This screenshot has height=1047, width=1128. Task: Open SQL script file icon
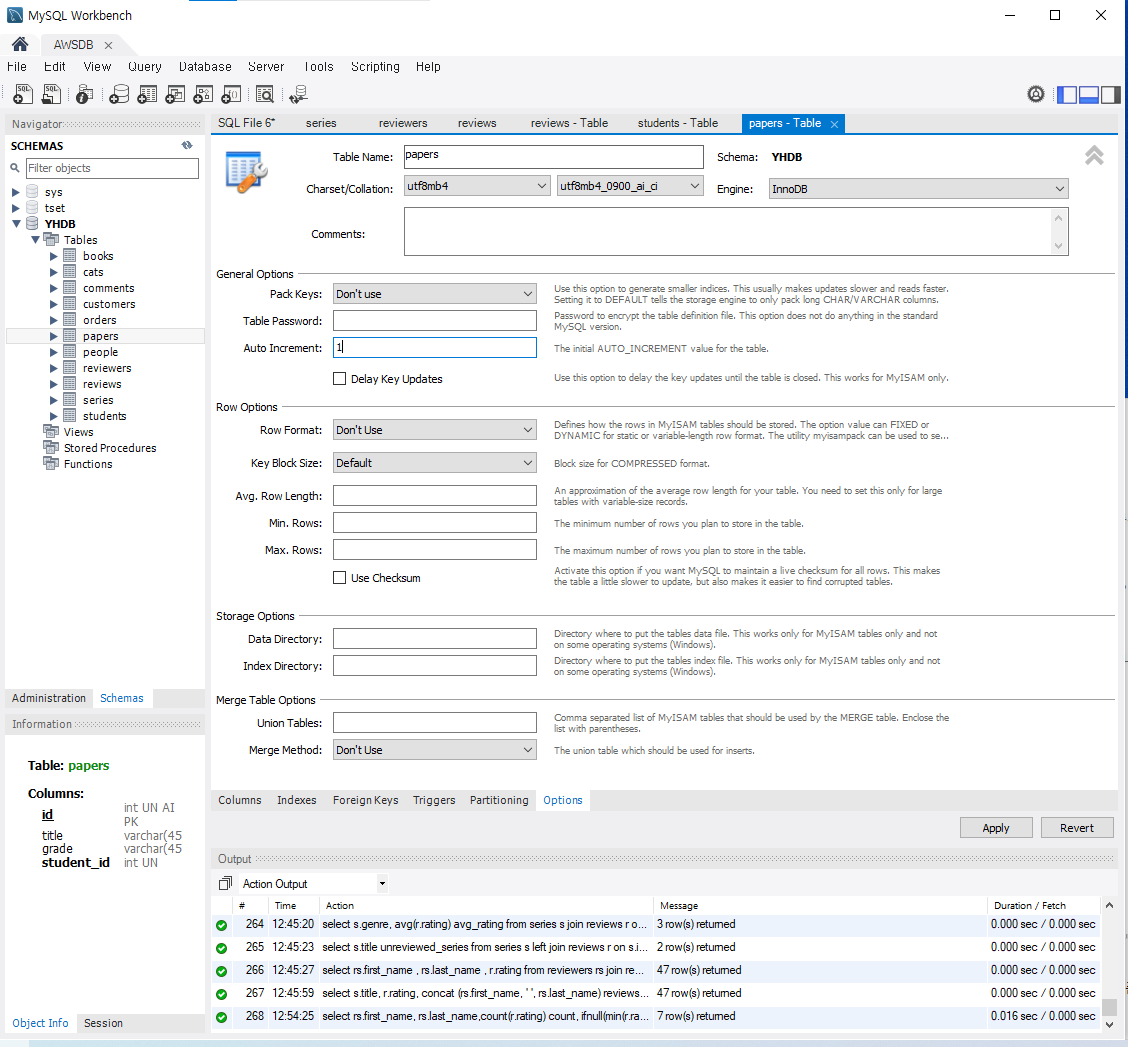coord(51,94)
